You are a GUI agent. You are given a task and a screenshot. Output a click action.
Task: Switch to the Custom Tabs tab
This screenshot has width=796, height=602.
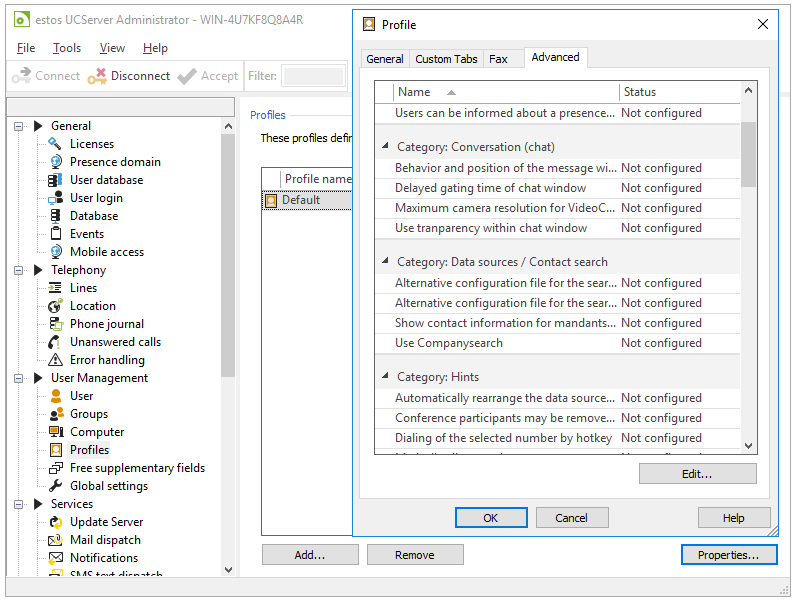click(446, 59)
